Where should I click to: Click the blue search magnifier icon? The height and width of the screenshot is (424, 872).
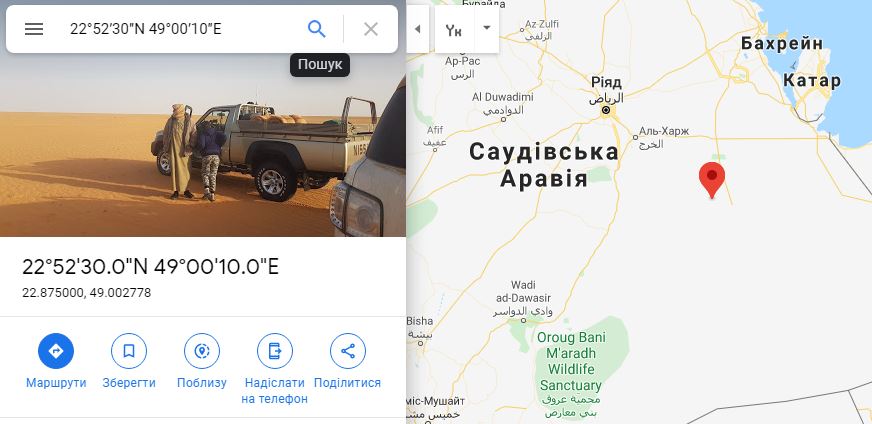316,29
